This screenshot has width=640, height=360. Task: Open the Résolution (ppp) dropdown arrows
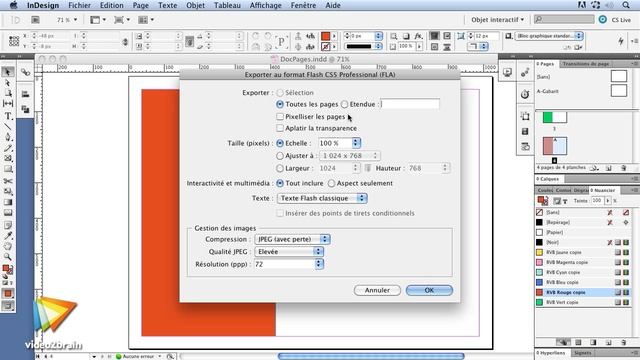319,264
